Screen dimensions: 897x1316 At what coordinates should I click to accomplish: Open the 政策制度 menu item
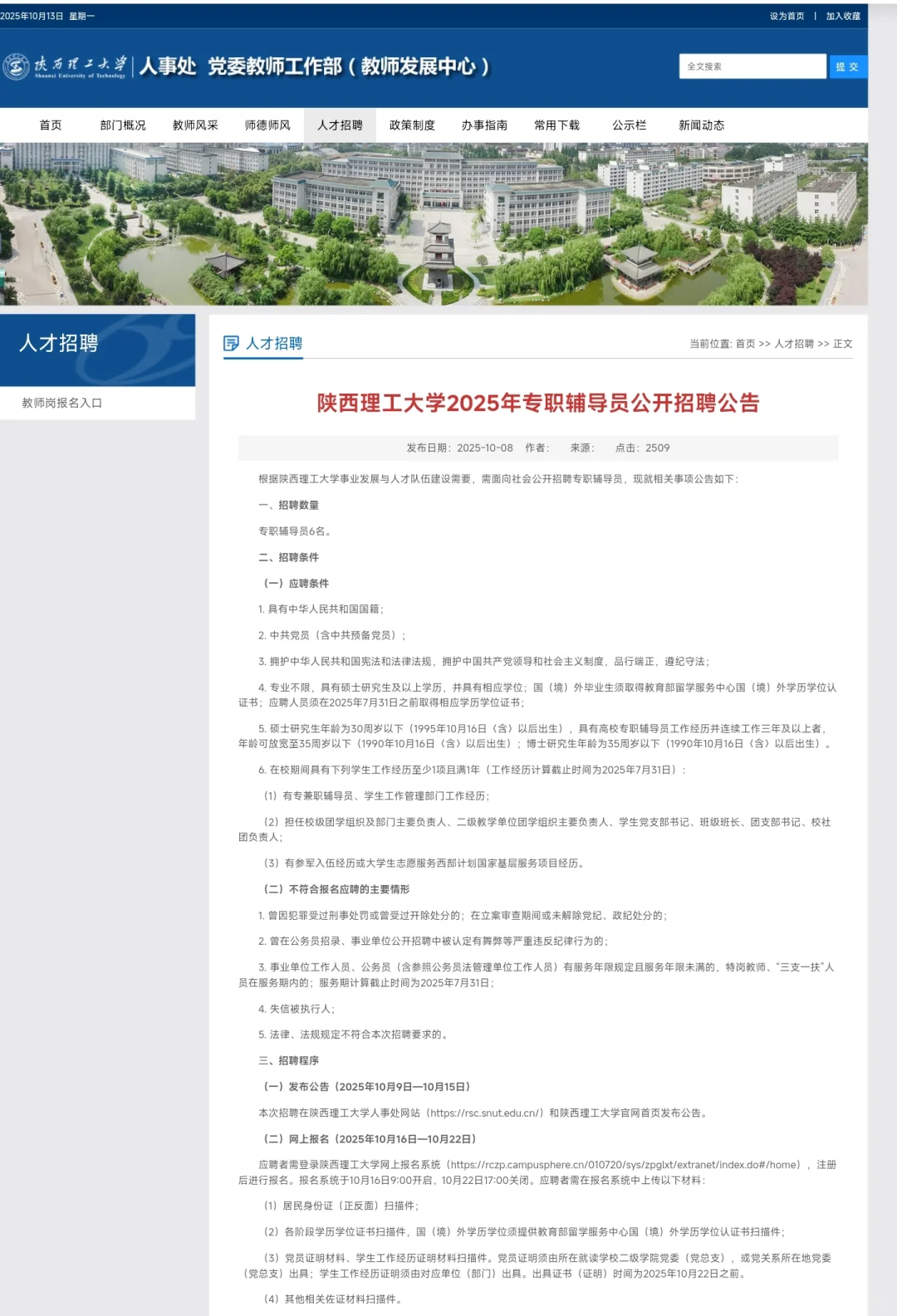[412, 125]
